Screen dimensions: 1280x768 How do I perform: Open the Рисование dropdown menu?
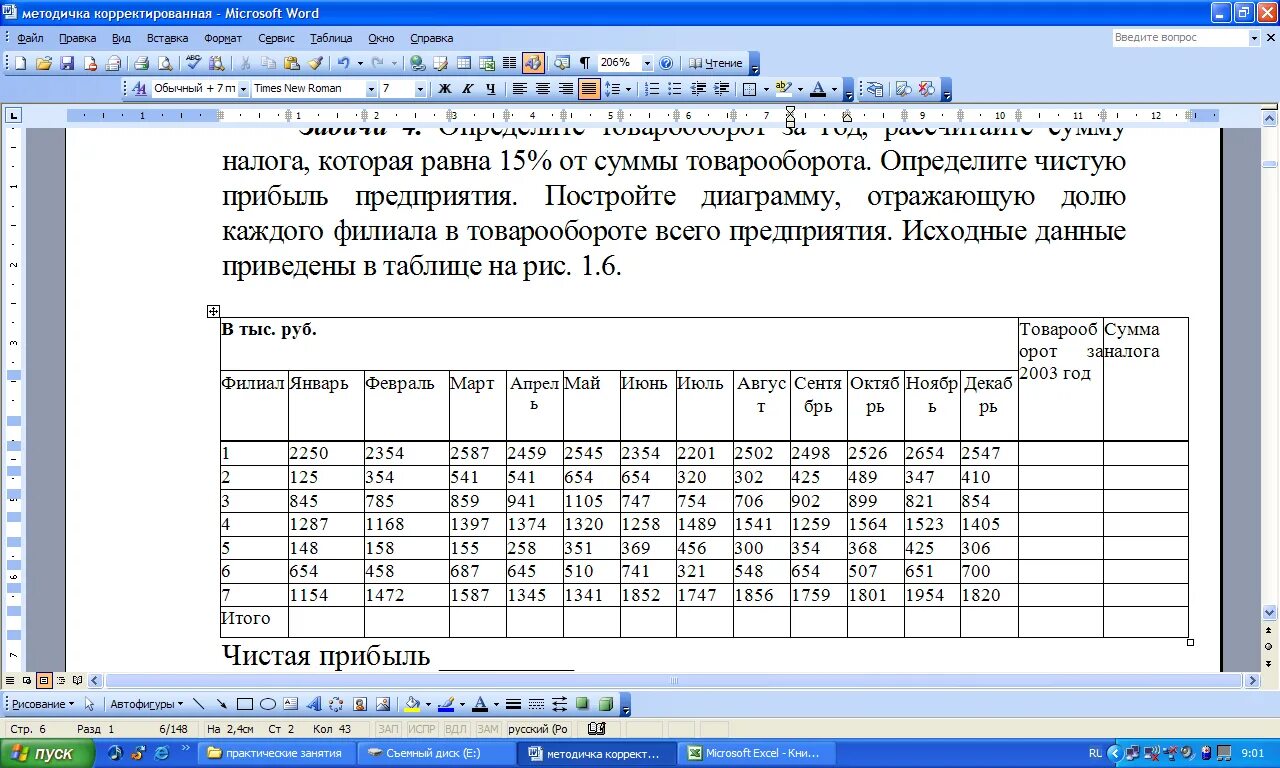[x=43, y=704]
